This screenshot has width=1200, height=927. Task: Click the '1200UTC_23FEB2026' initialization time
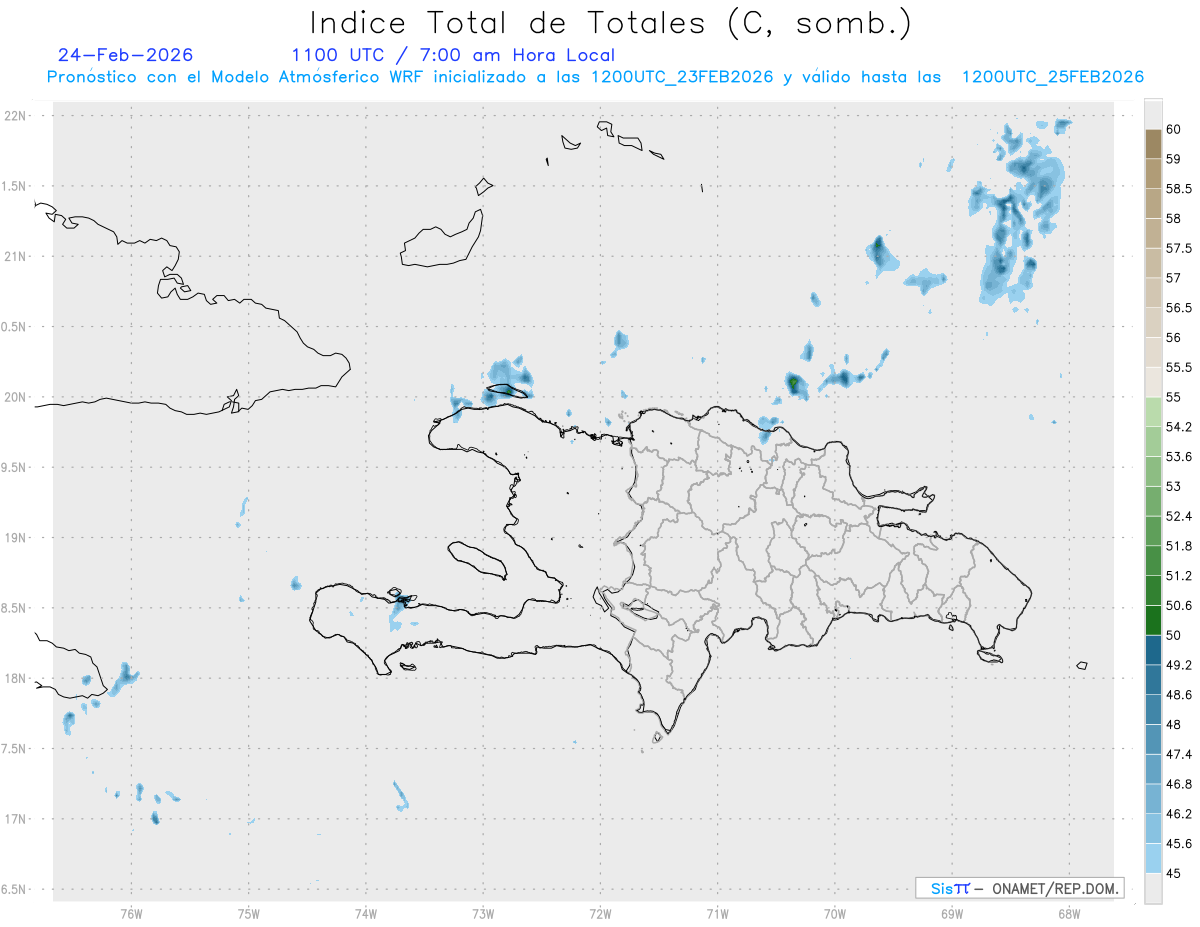pyautogui.click(x=683, y=77)
